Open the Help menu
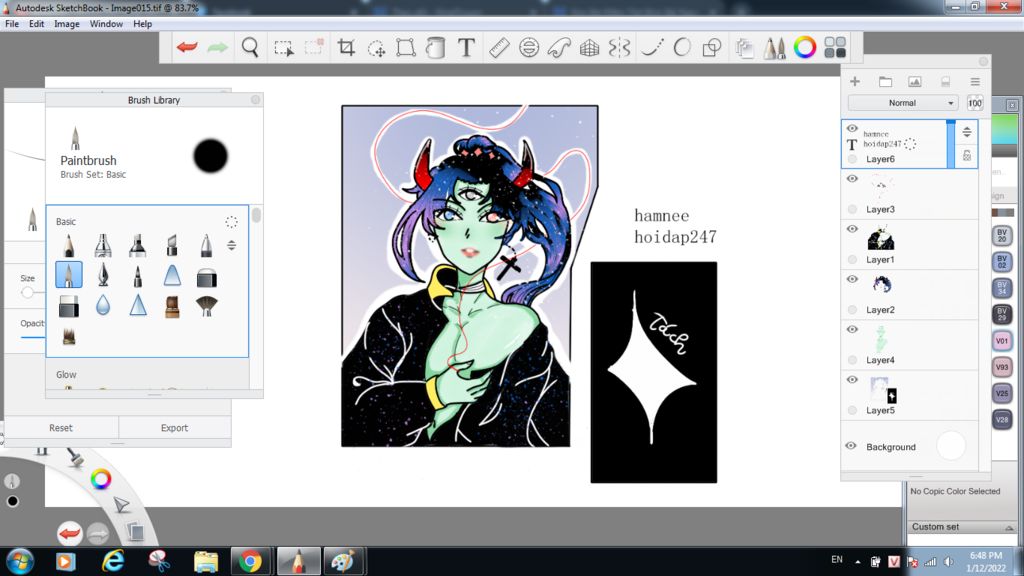The height and width of the screenshot is (576, 1024). tap(142, 24)
